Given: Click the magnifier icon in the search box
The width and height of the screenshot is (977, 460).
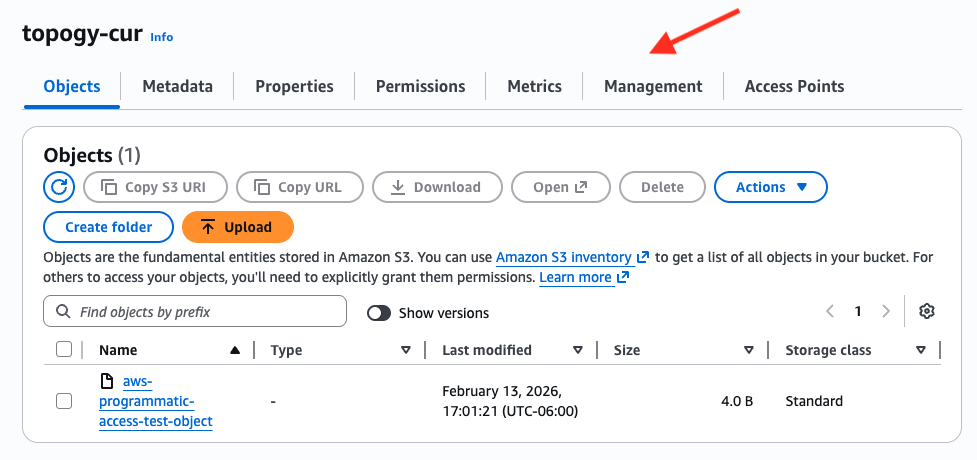Looking at the screenshot, I should tap(63, 311).
